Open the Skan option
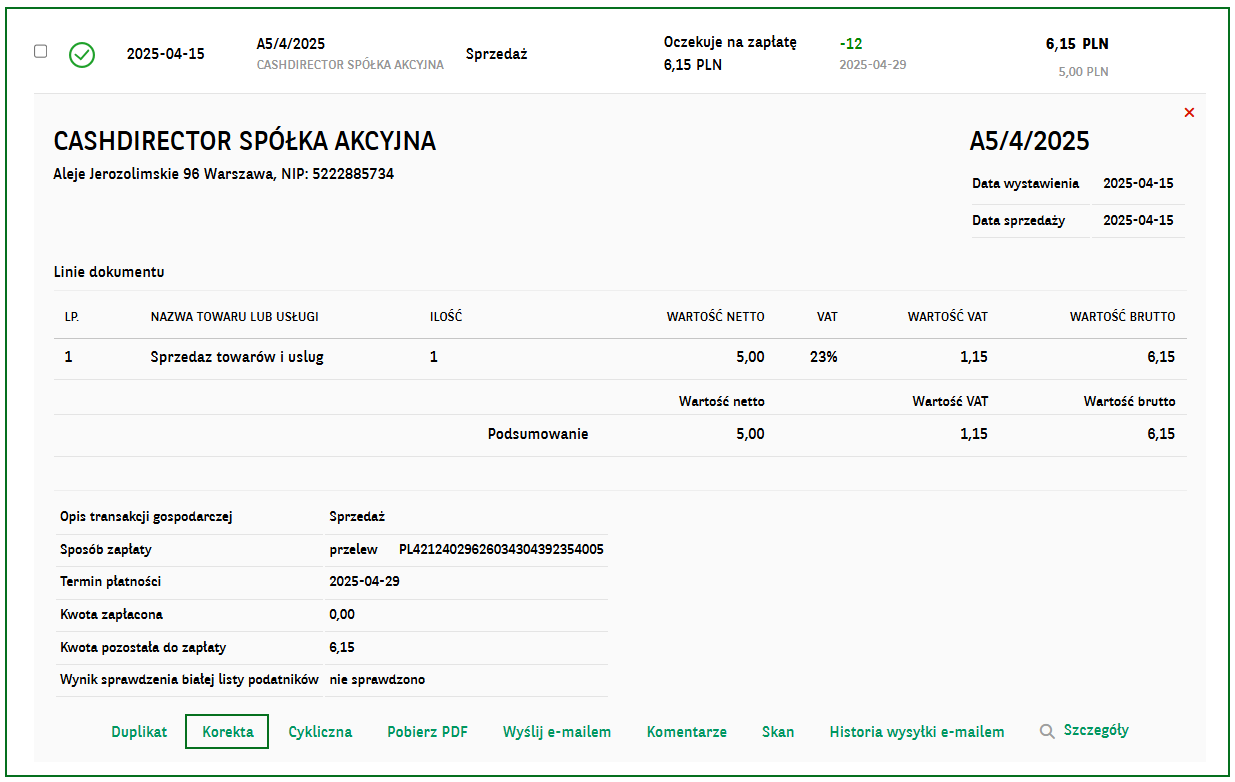This screenshot has height=782, width=1235. [778, 732]
